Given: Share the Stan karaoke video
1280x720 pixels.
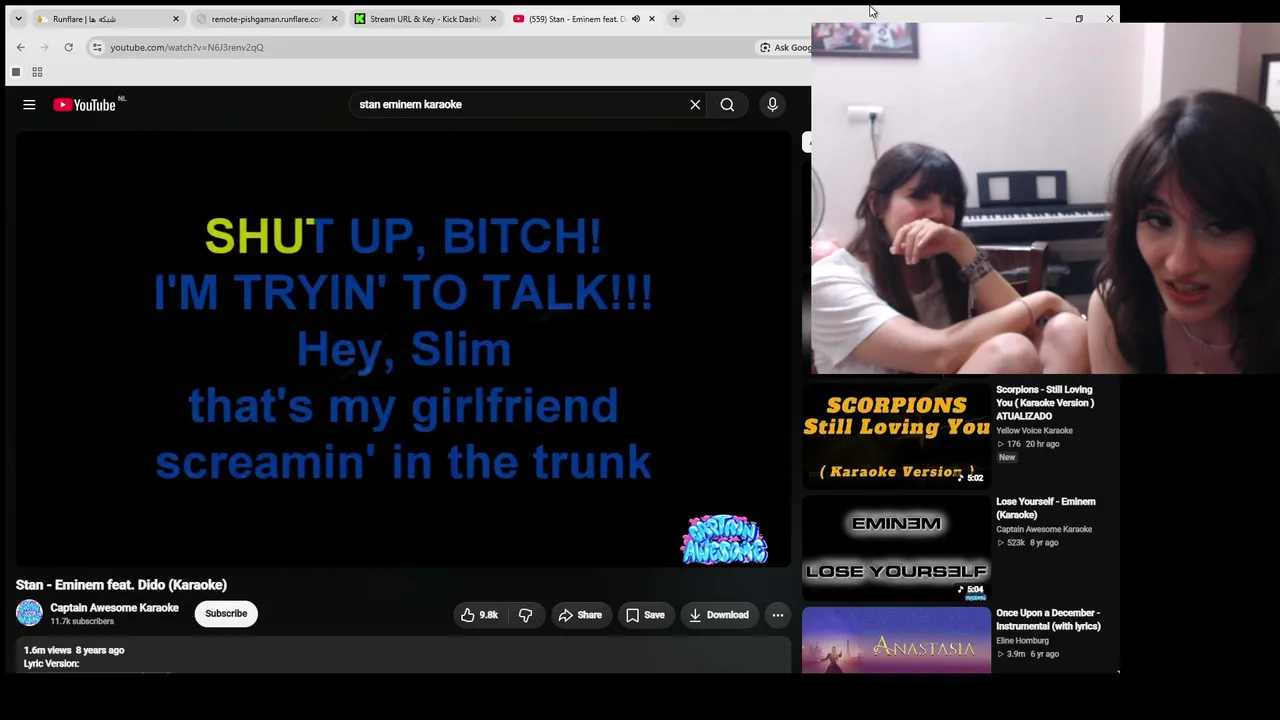Looking at the screenshot, I should [x=580, y=615].
